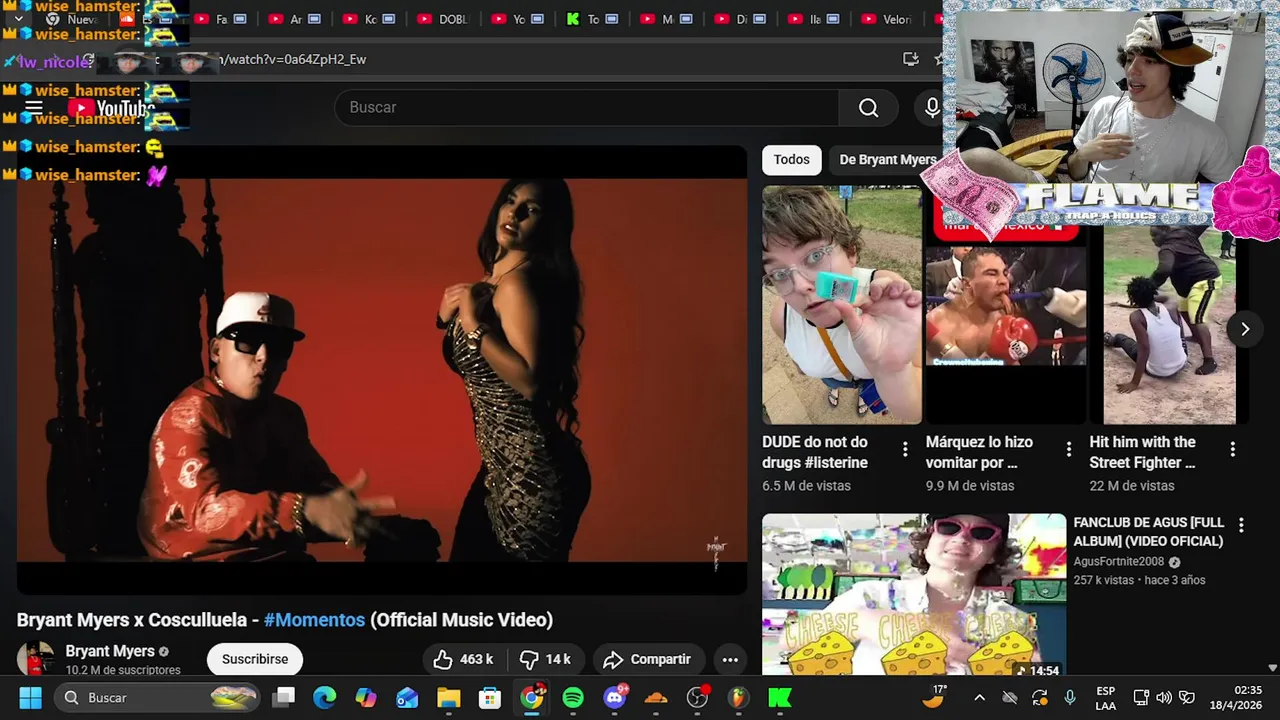This screenshot has width=1280, height=720.
Task: Open FL Studio from the taskbar
Action: point(738,697)
